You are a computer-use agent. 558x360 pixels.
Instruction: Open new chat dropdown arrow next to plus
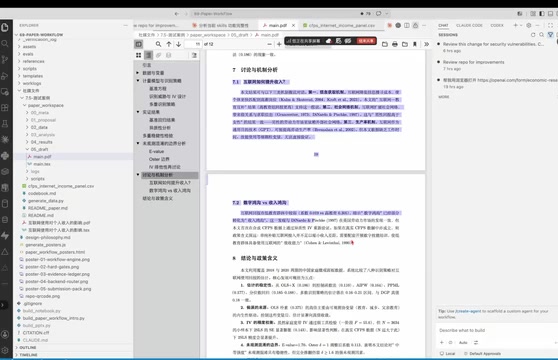[x=521, y=25]
